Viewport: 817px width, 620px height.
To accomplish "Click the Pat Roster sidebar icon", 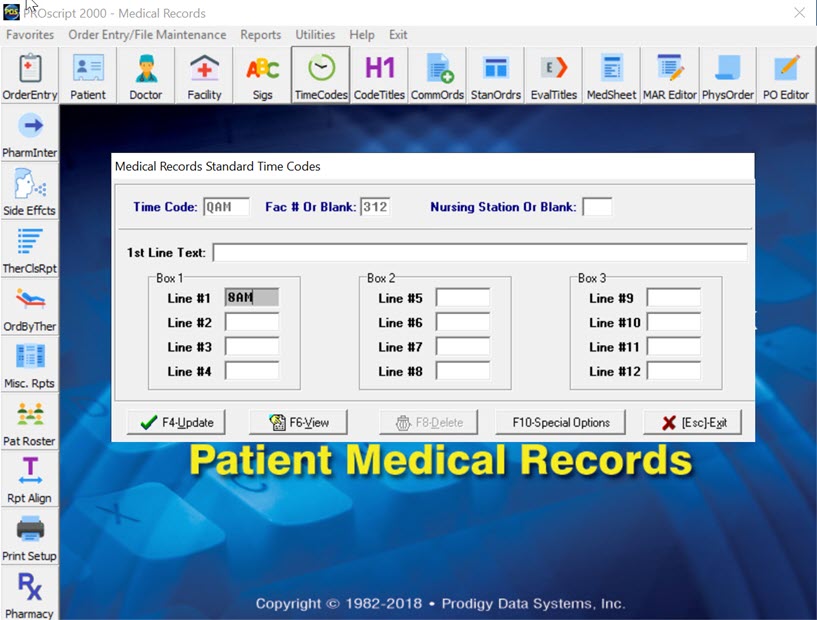I will 29,421.
